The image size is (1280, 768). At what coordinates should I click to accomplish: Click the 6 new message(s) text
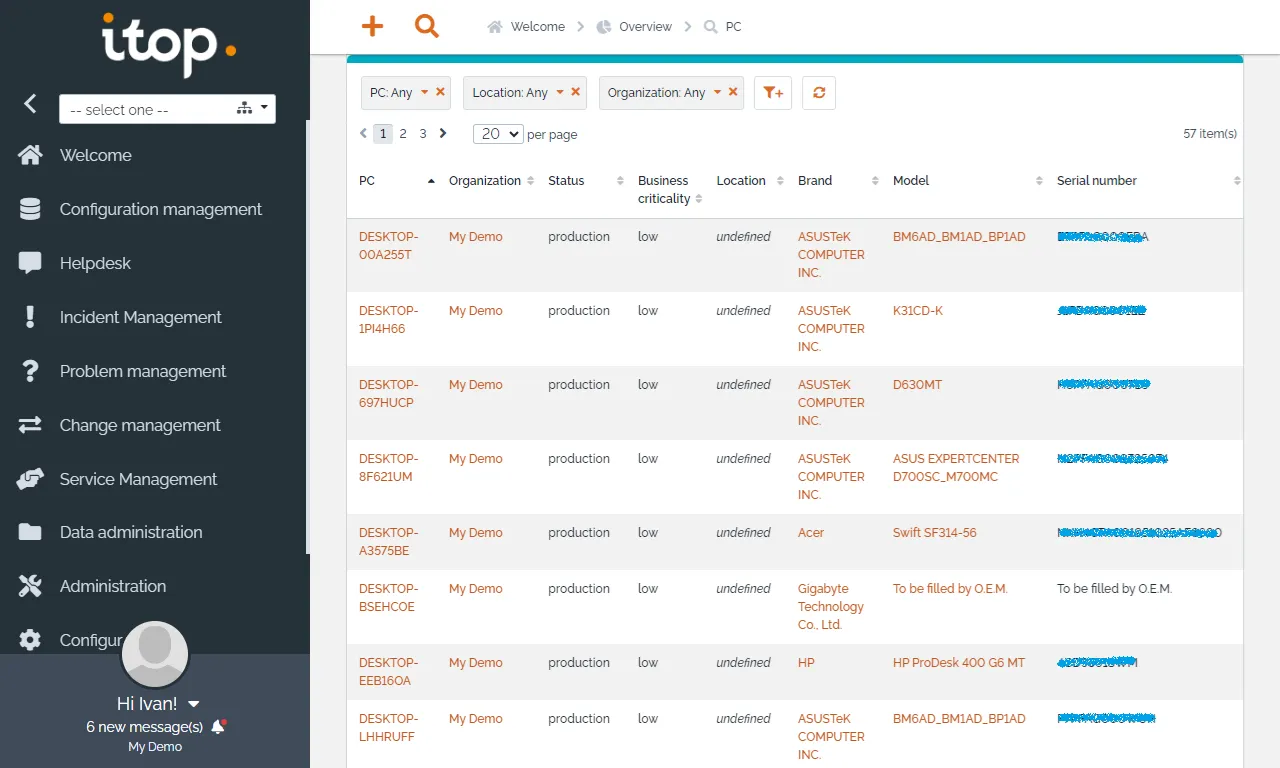coord(145,727)
